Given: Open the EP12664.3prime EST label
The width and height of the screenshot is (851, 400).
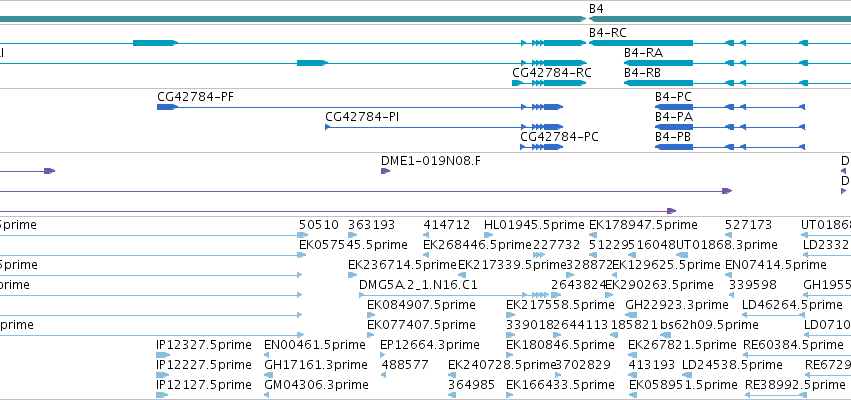Looking at the screenshot, I should [429, 345].
